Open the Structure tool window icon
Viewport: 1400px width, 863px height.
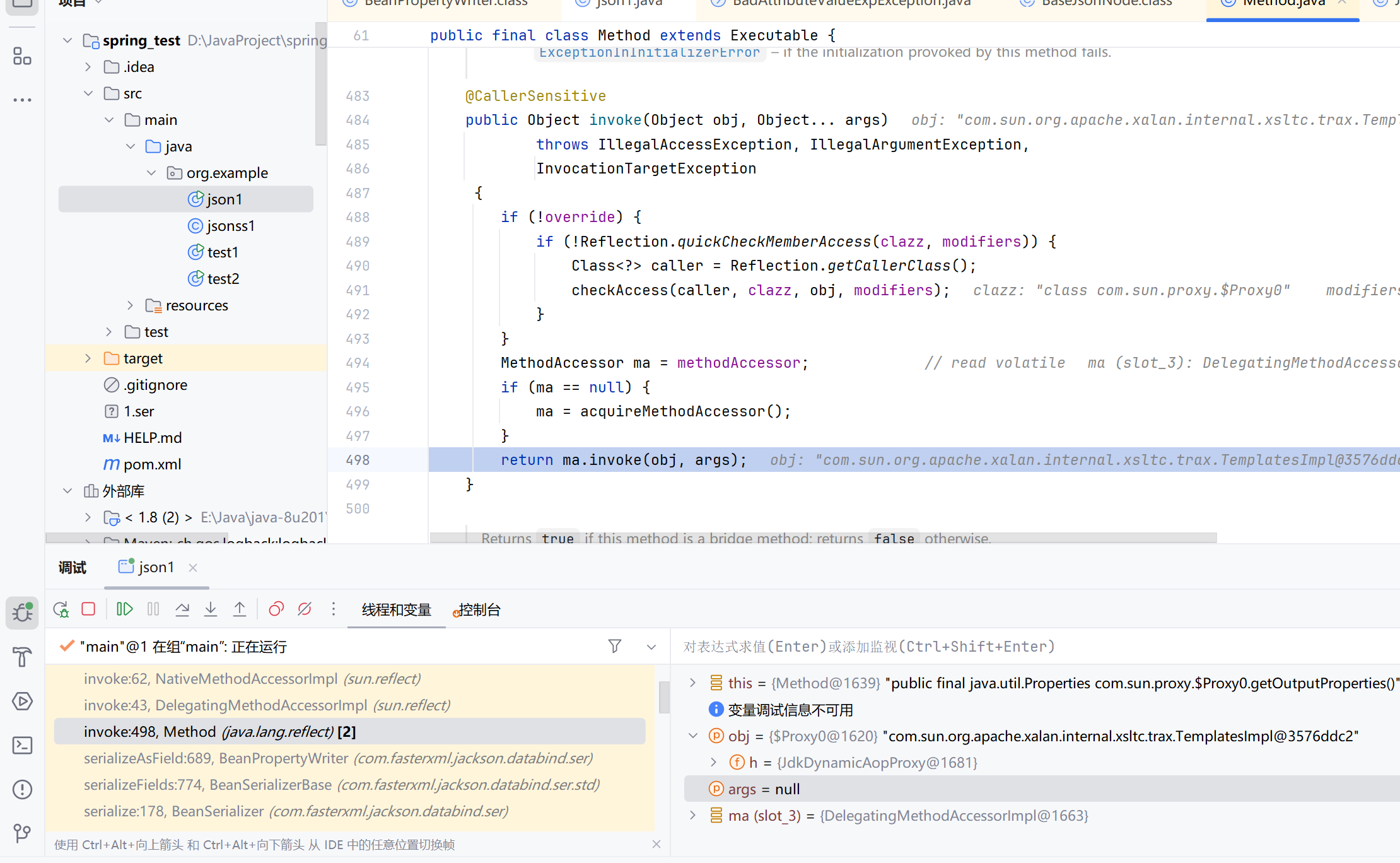tap(22, 56)
